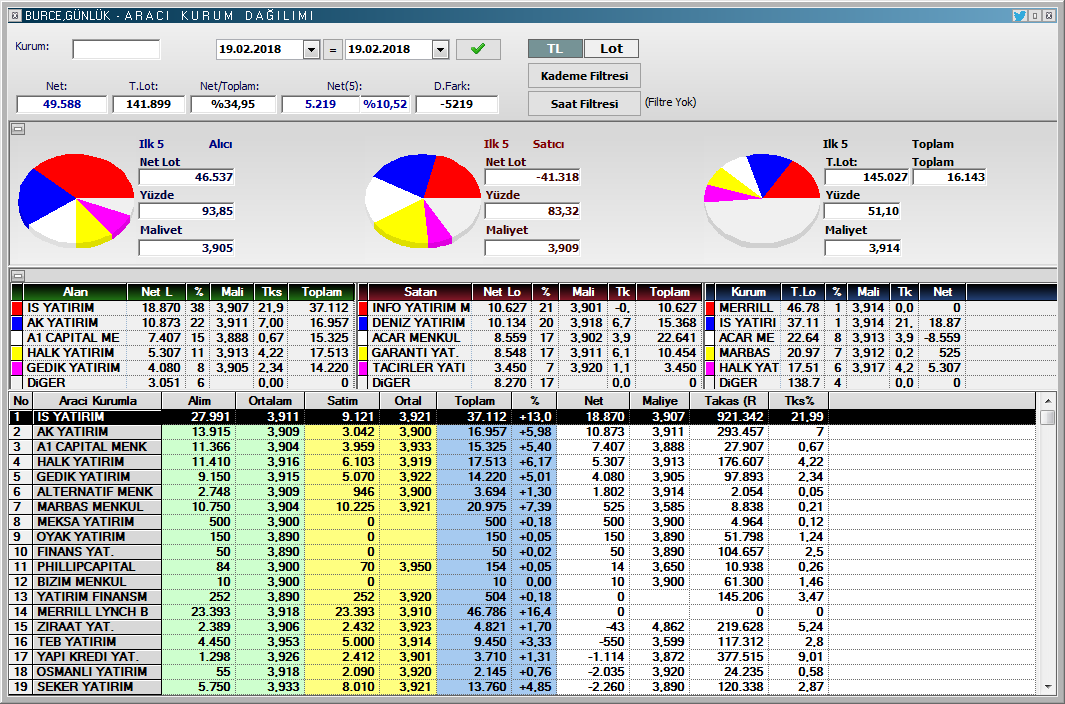Click the Ilk 5 Alıcı pie chart
This screenshot has height=704, width=1065.
point(76,200)
